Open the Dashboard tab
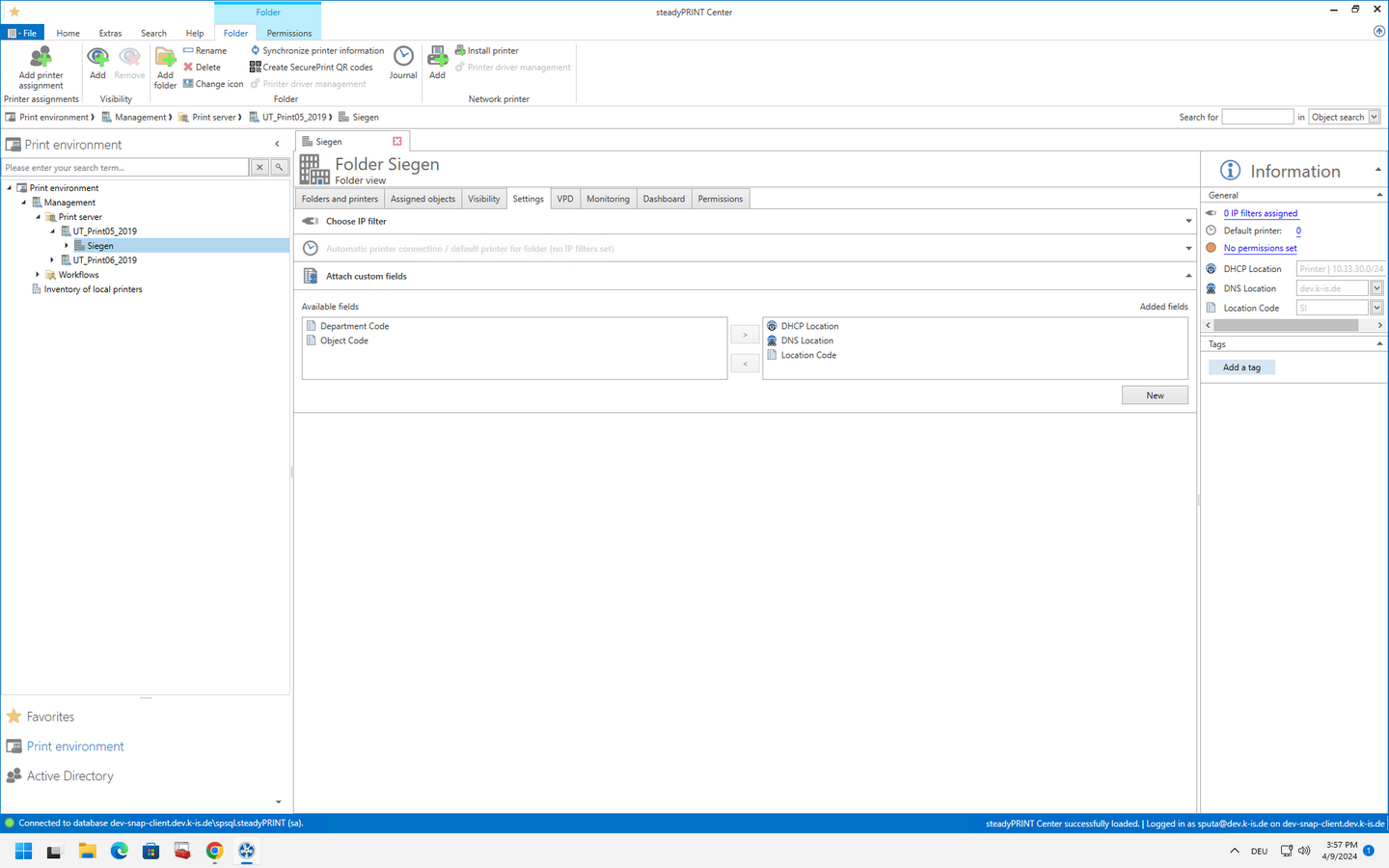 coord(664,199)
